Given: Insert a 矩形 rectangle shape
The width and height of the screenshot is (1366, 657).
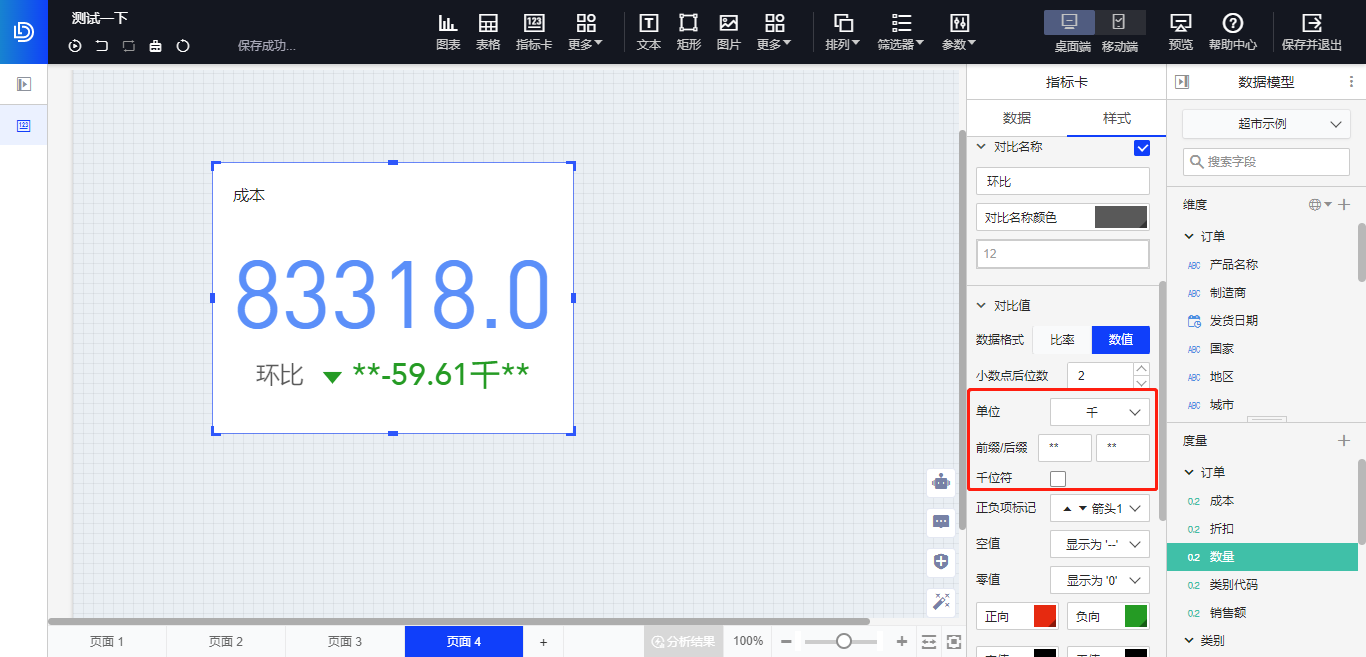Looking at the screenshot, I should click(x=689, y=31).
